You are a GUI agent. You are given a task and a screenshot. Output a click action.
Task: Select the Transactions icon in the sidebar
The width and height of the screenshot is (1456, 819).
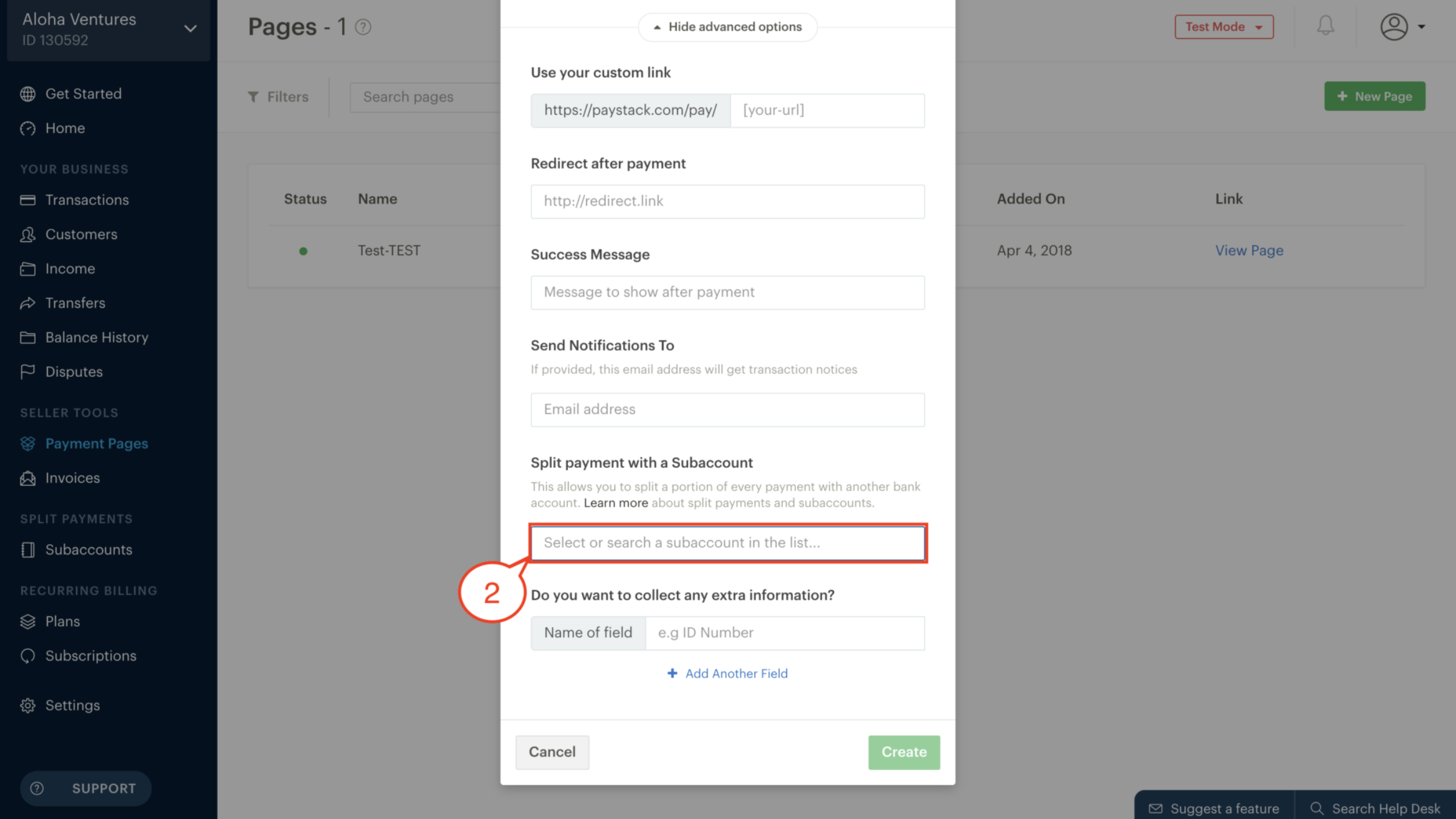coord(28,200)
